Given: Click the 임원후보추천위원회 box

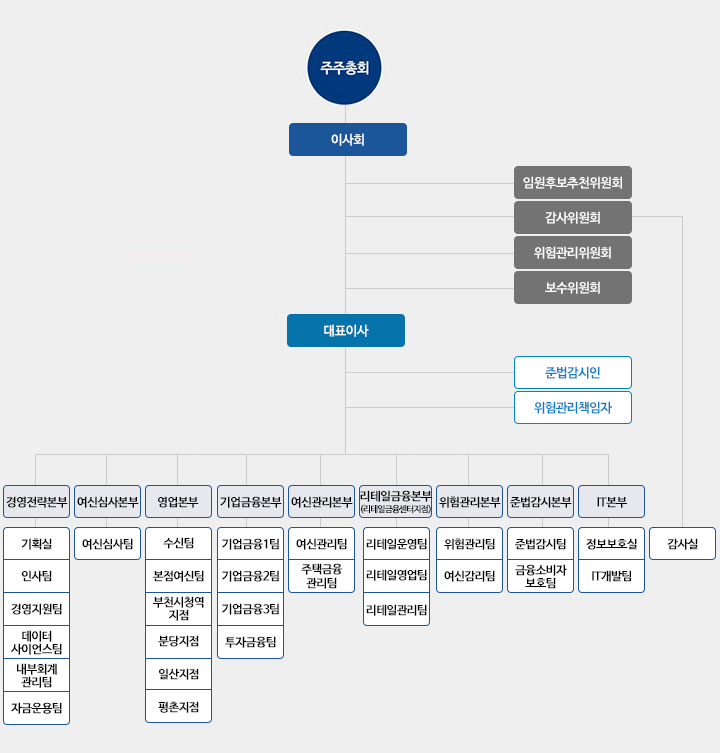Looking at the screenshot, I should 573,182.
